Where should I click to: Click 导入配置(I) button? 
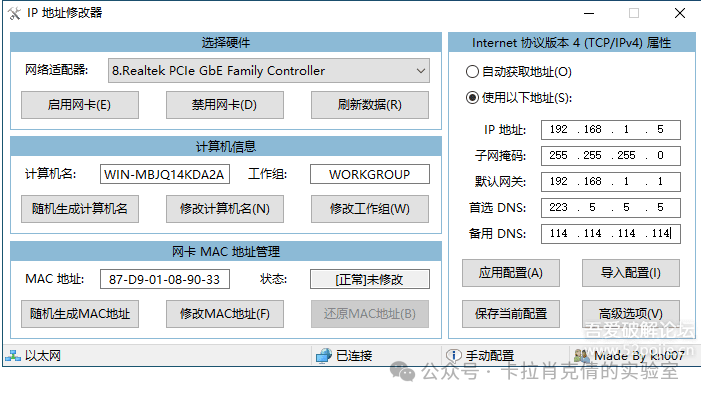tap(631, 273)
